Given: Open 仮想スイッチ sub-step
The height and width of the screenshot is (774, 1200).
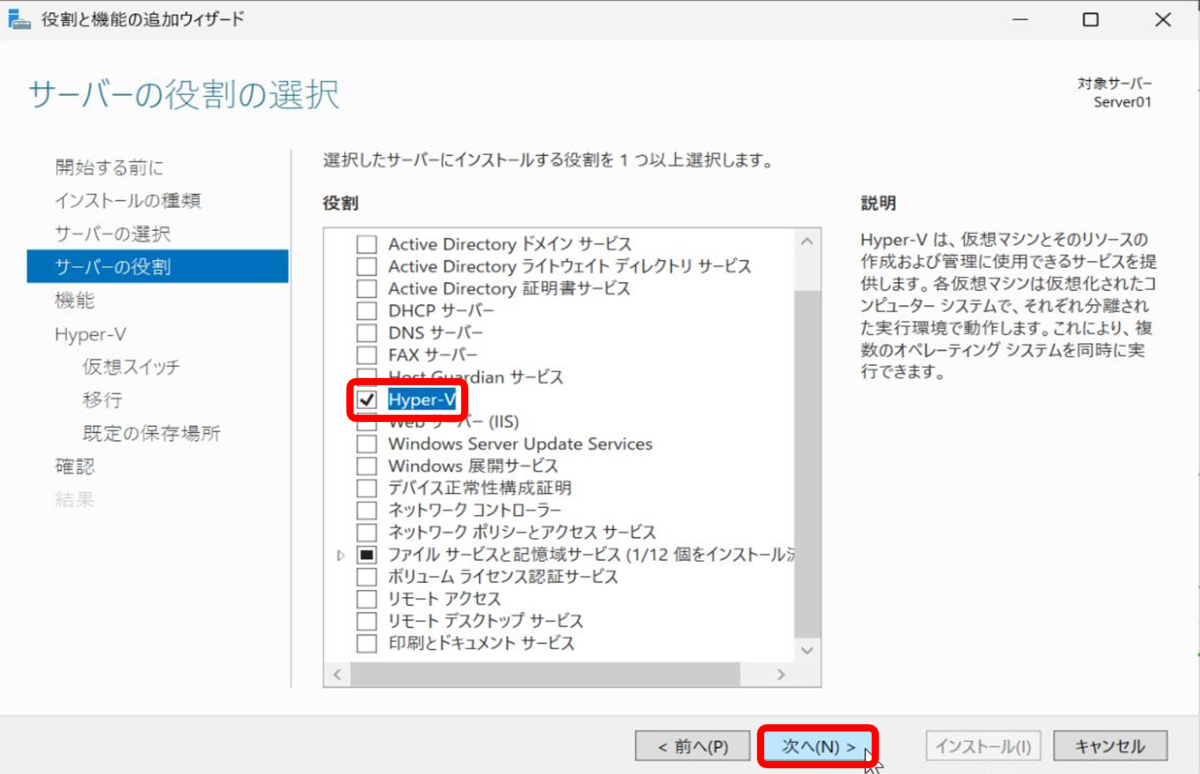Looking at the screenshot, I should pyautogui.click(x=131, y=367).
